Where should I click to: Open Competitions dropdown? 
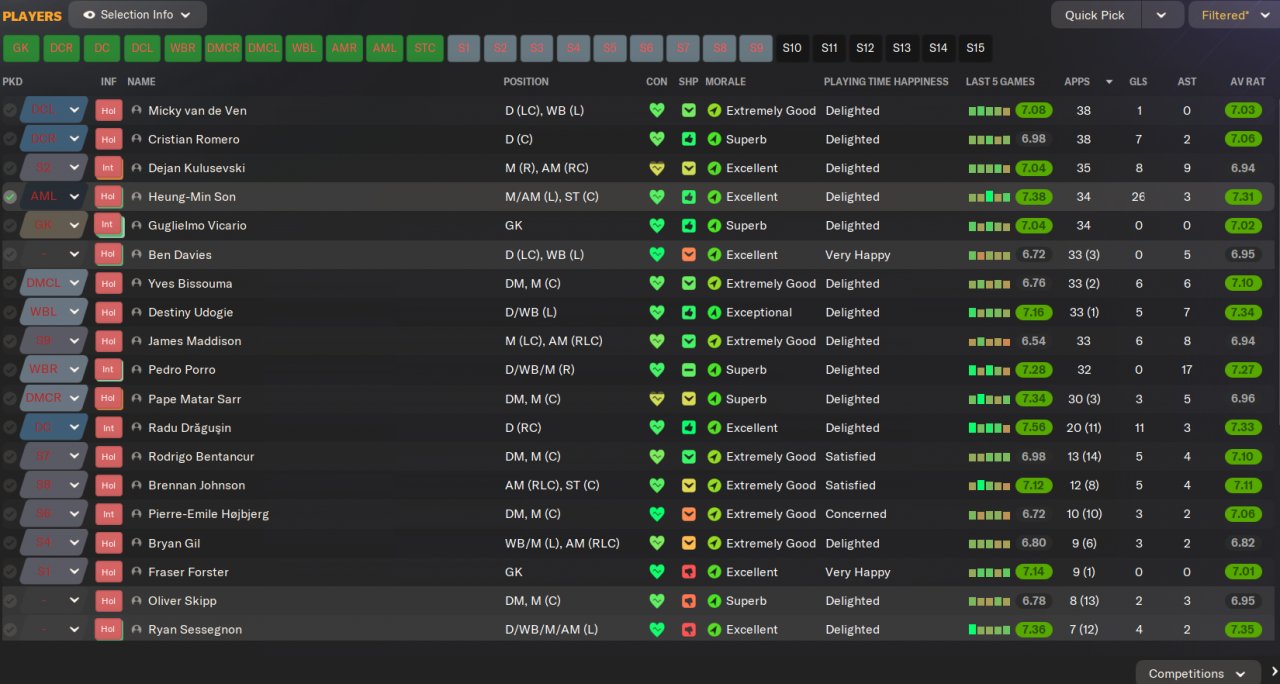click(1198, 673)
